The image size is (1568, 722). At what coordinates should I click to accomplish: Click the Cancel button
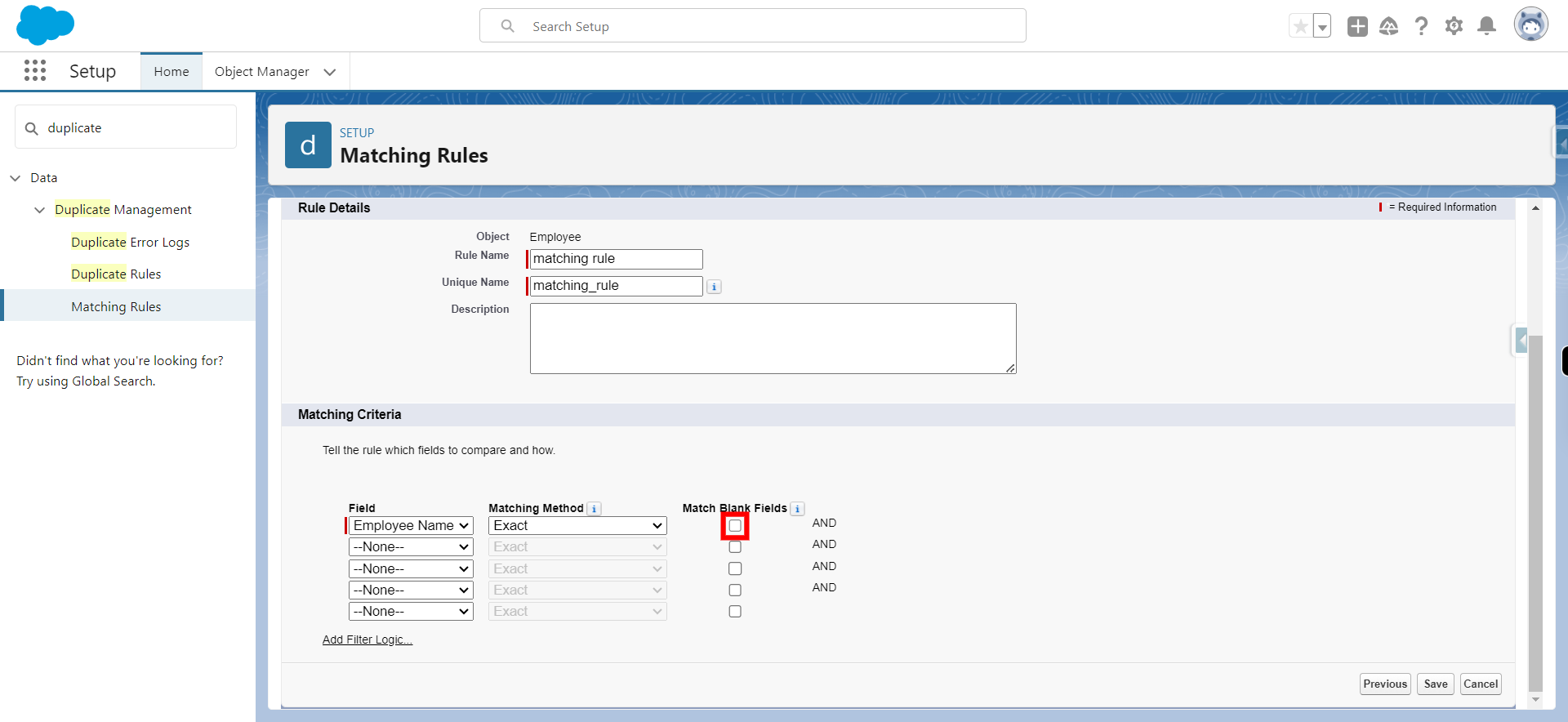tap(1481, 684)
